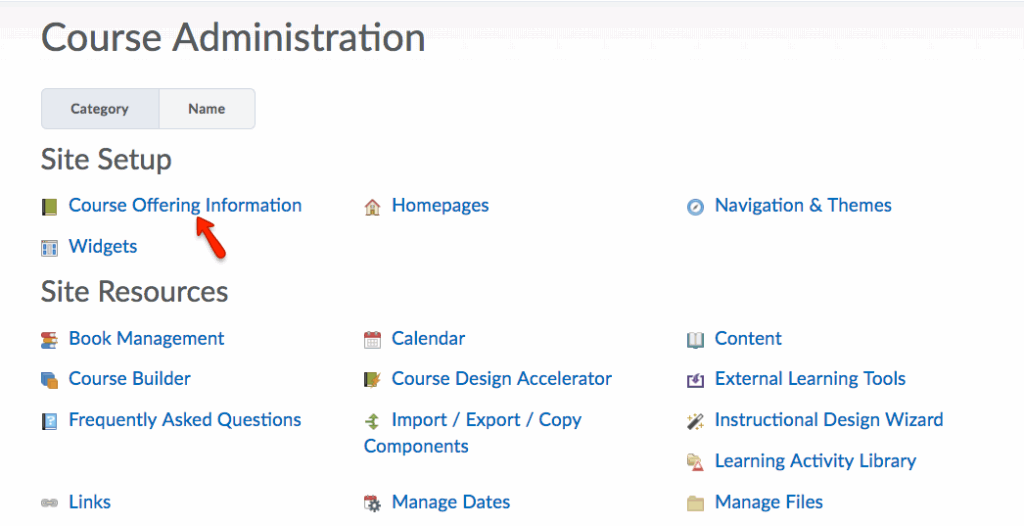
Task: Select the Course Design Accelerator link
Action: tap(501, 378)
